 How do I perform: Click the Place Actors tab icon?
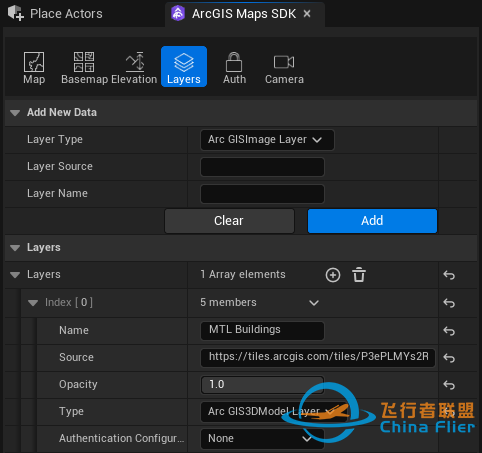tap(16, 13)
